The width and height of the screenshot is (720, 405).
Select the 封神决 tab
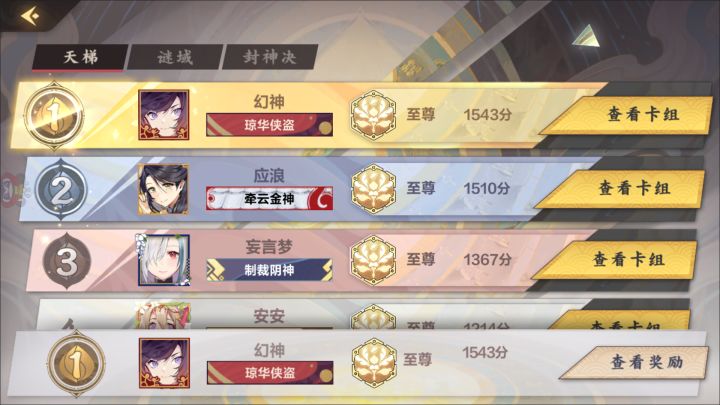[x=270, y=57]
